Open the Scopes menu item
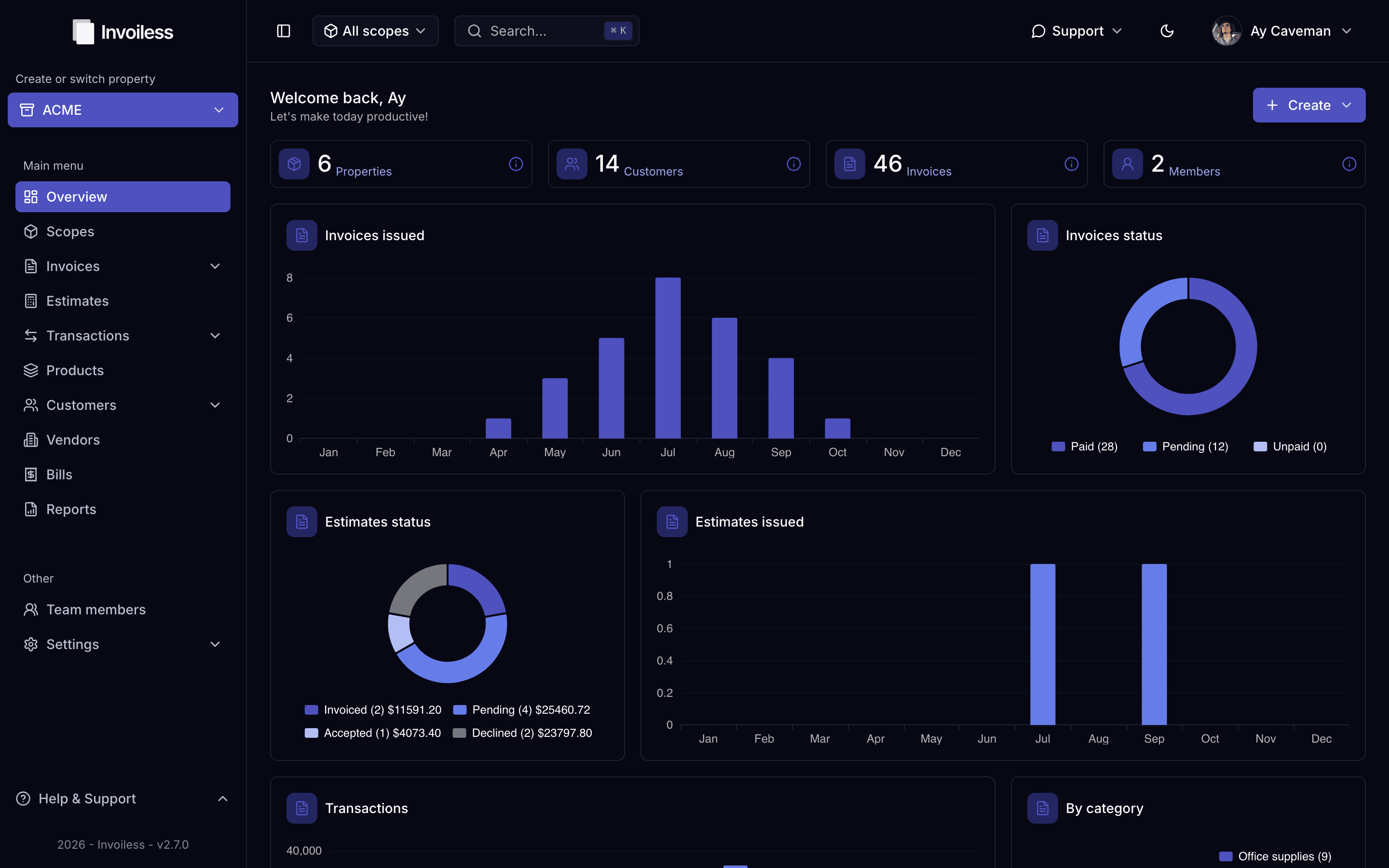The image size is (1389, 868). 123,231
